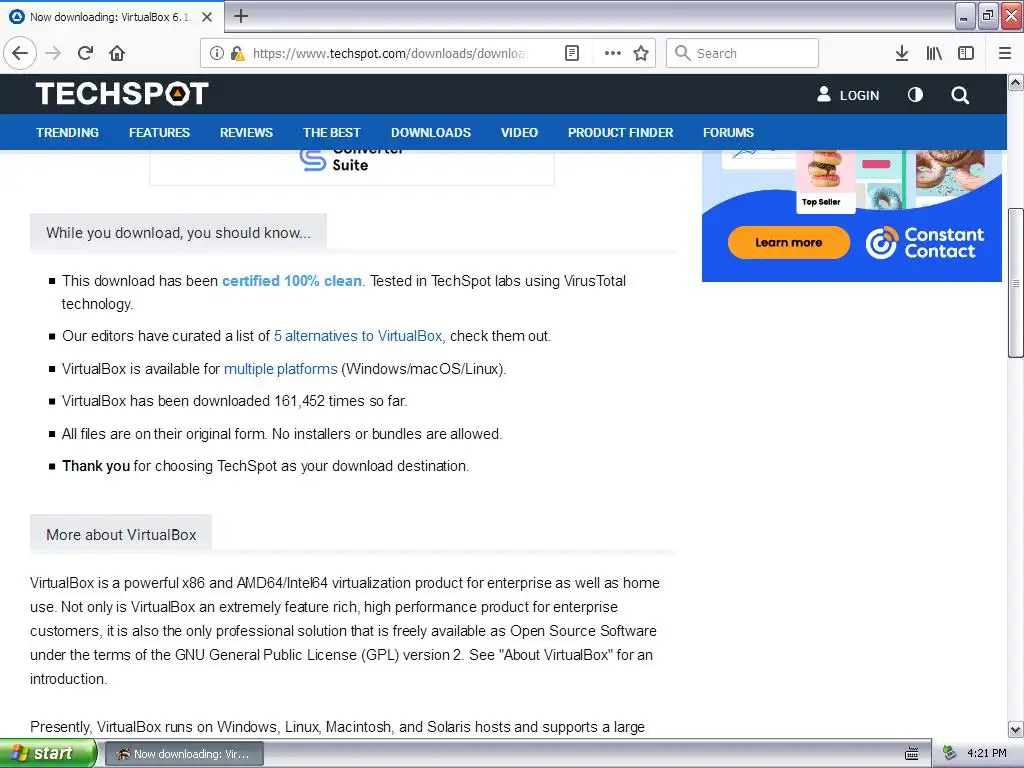Image resolution: width=1024 pixels, height=768 pixels.
Task: Open a new browser tab
Action: point(240,16)
